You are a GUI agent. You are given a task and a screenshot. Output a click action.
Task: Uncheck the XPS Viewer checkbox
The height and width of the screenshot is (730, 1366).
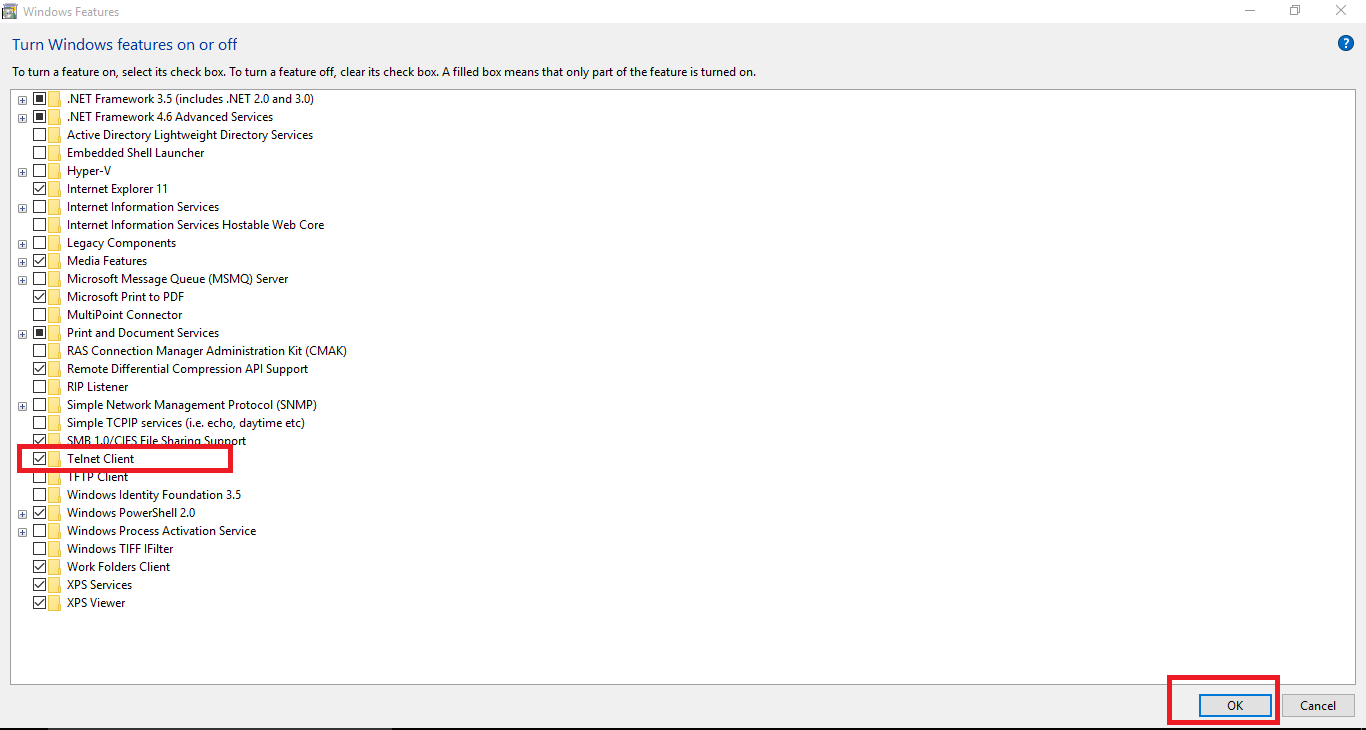tap(40, 603)
